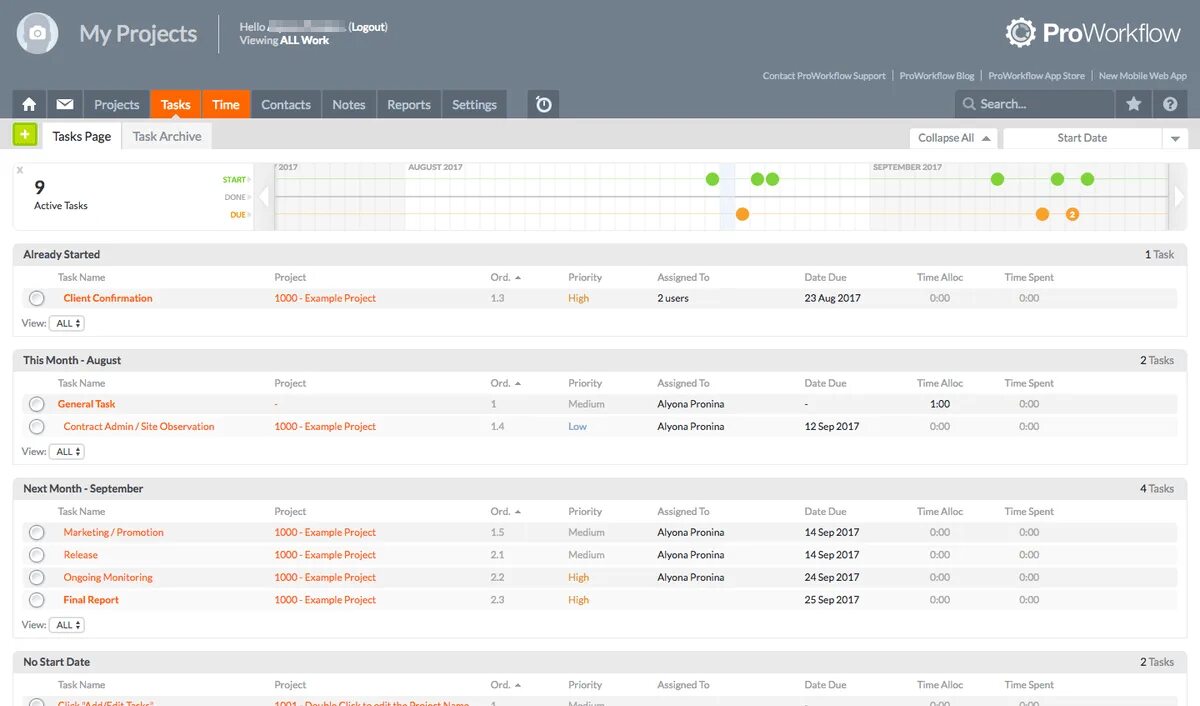Open View ALL dropdown under Next Month - September
Viewport: 1200px width, 706px height.
point(67,625)
